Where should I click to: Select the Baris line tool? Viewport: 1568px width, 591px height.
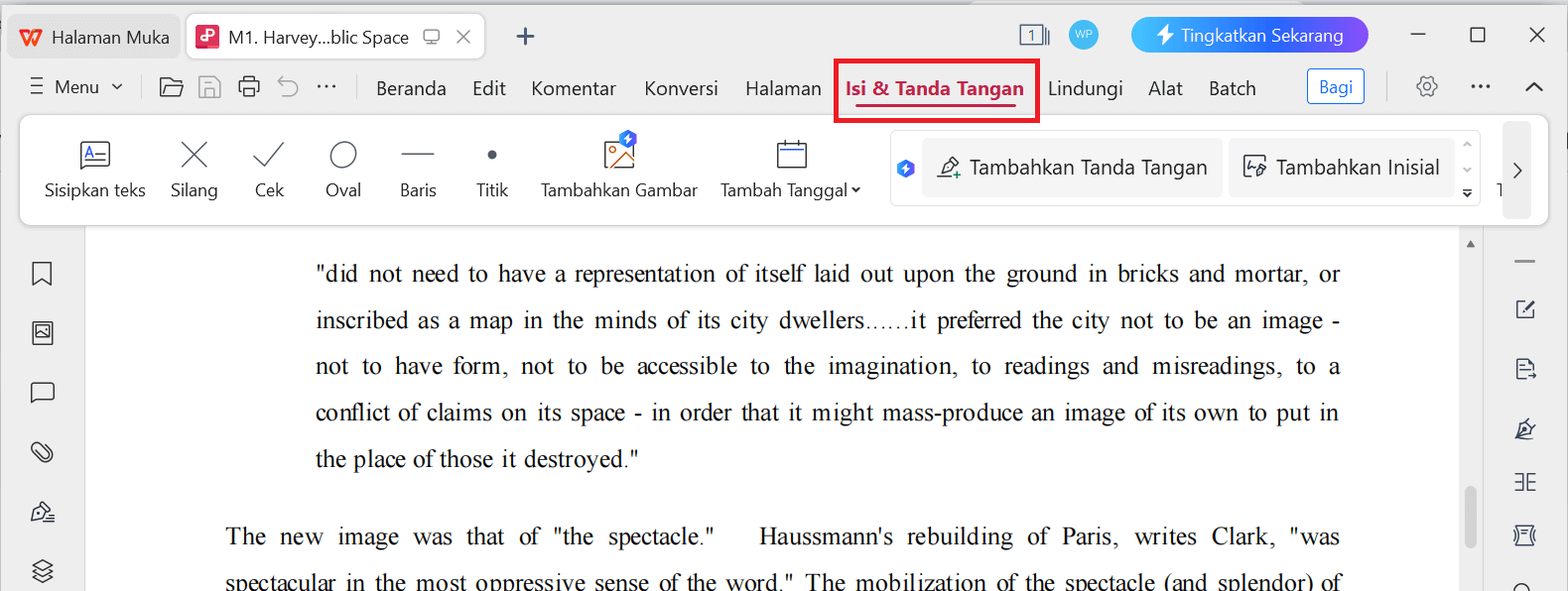coord(418,170)
